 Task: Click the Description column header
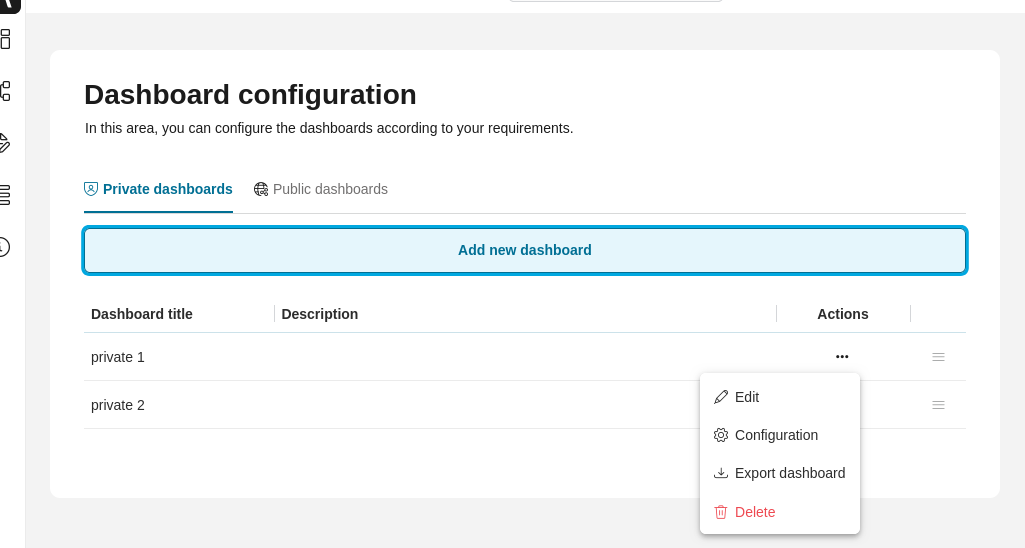(320, 314)
